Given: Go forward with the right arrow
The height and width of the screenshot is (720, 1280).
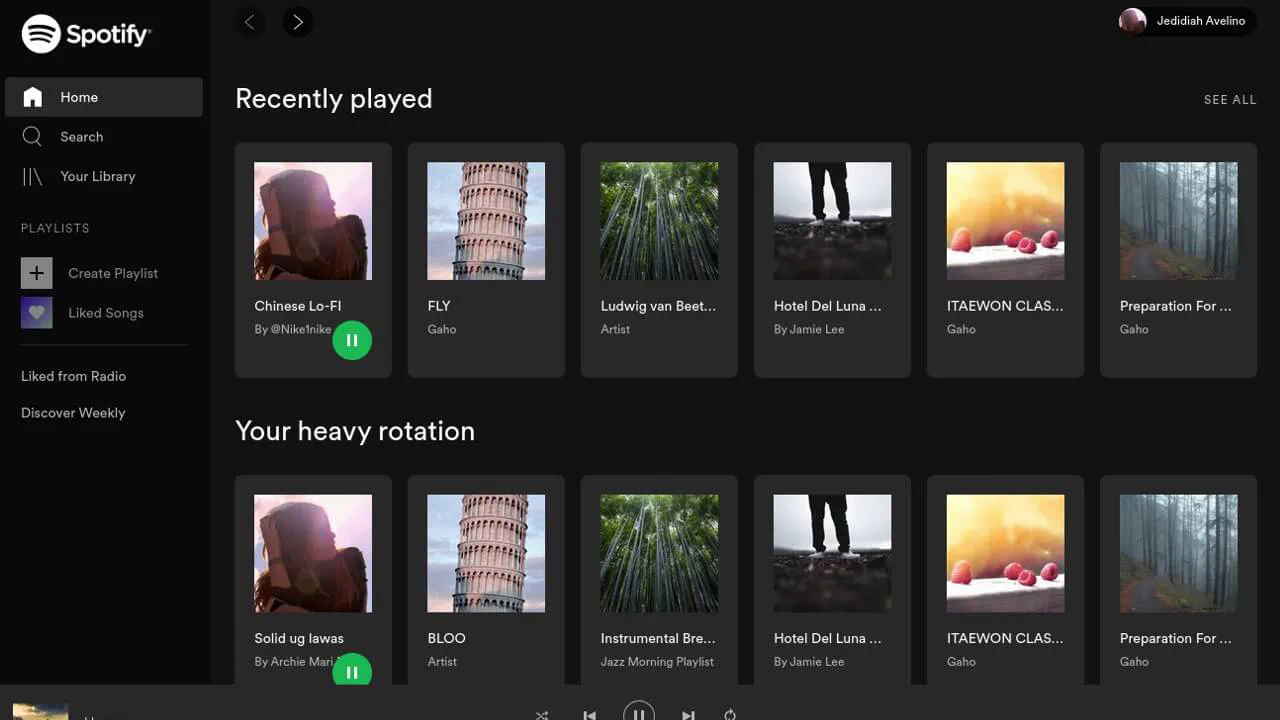Looking at the screenshot, I should pyautogui.click(x=297, y=21).
